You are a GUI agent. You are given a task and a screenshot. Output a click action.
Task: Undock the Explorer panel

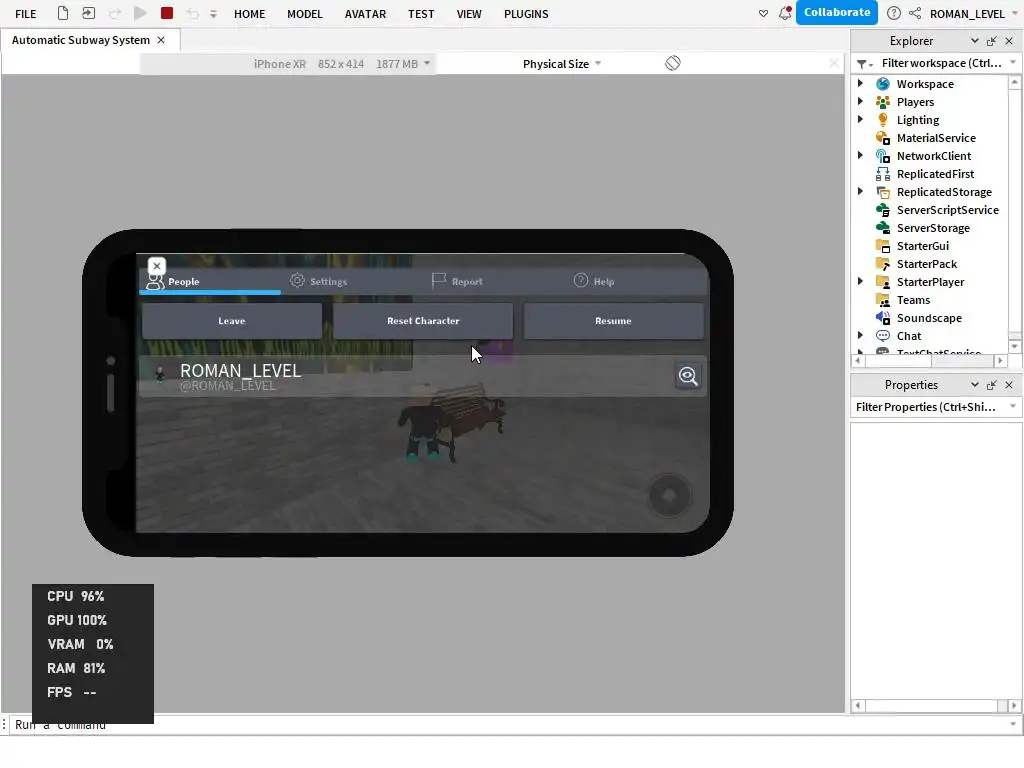pos(991,40)
